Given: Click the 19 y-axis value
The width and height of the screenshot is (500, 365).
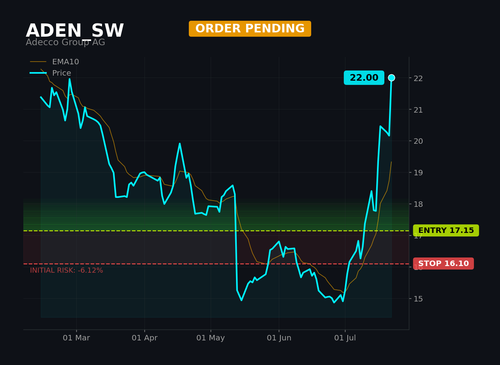Looking at the screenshot, I should 418,173.
